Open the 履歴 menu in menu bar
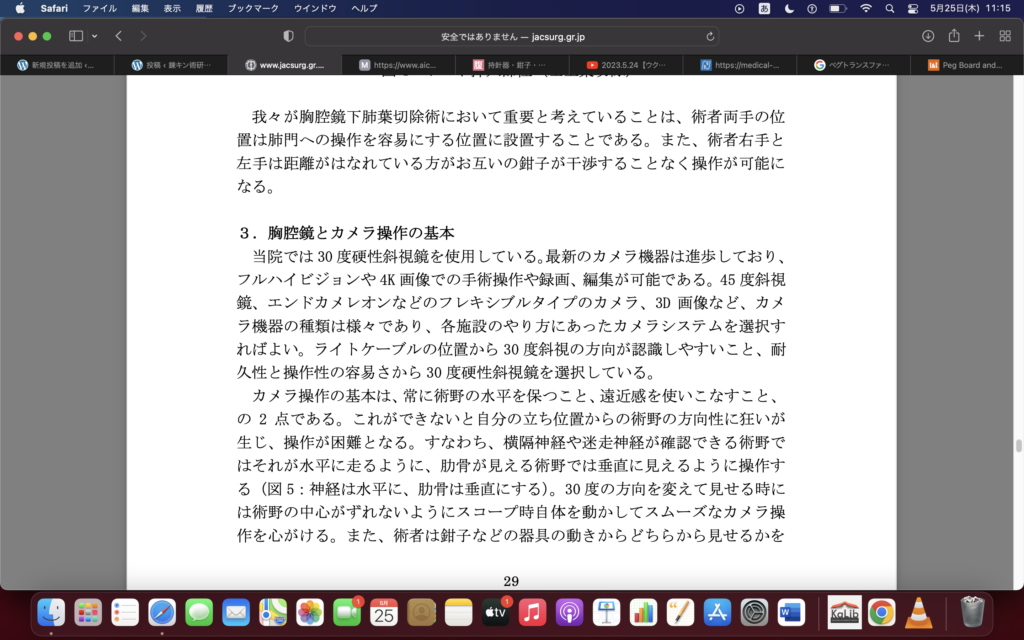 click(203, 8)
